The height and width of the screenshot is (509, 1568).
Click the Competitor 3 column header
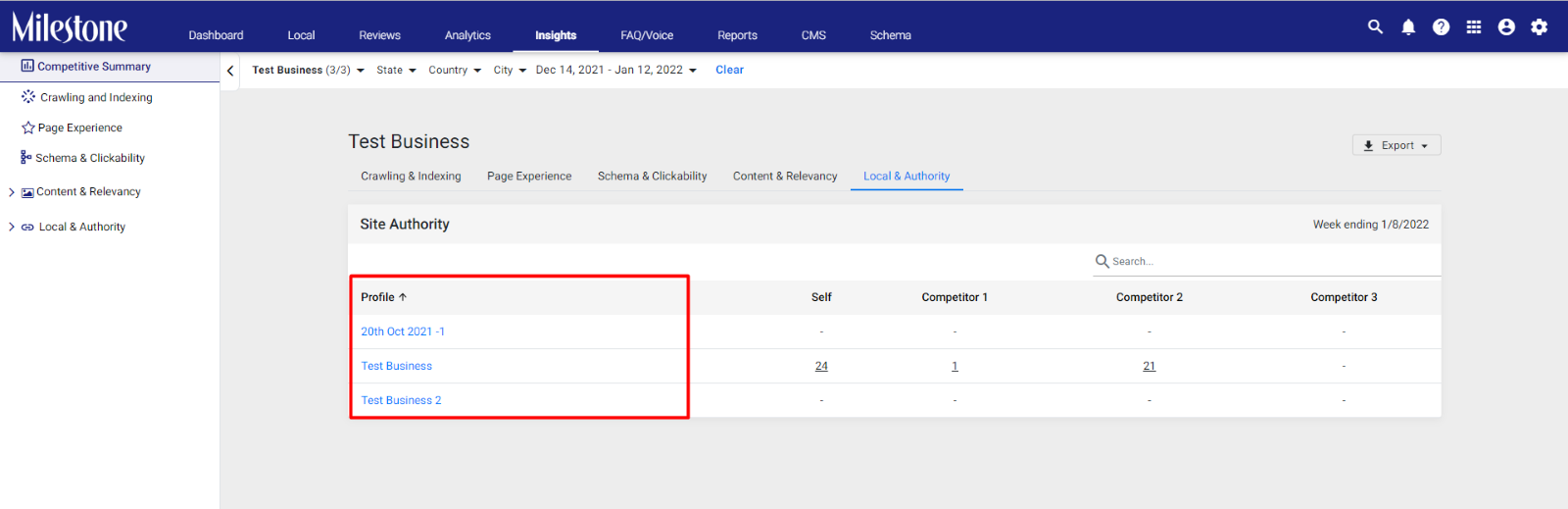(1344, 297)
